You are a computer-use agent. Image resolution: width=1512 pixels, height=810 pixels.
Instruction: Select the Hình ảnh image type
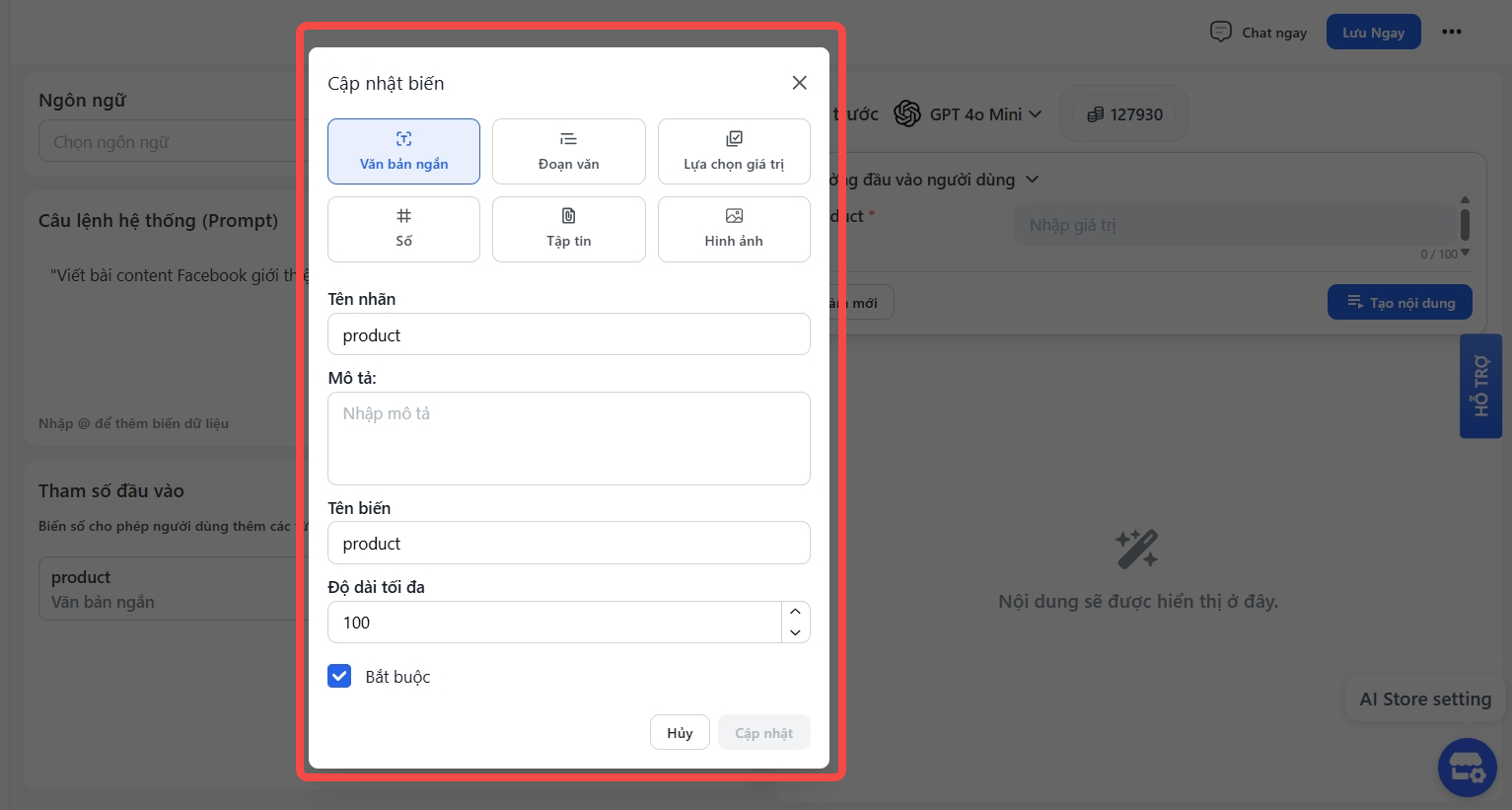734,229
